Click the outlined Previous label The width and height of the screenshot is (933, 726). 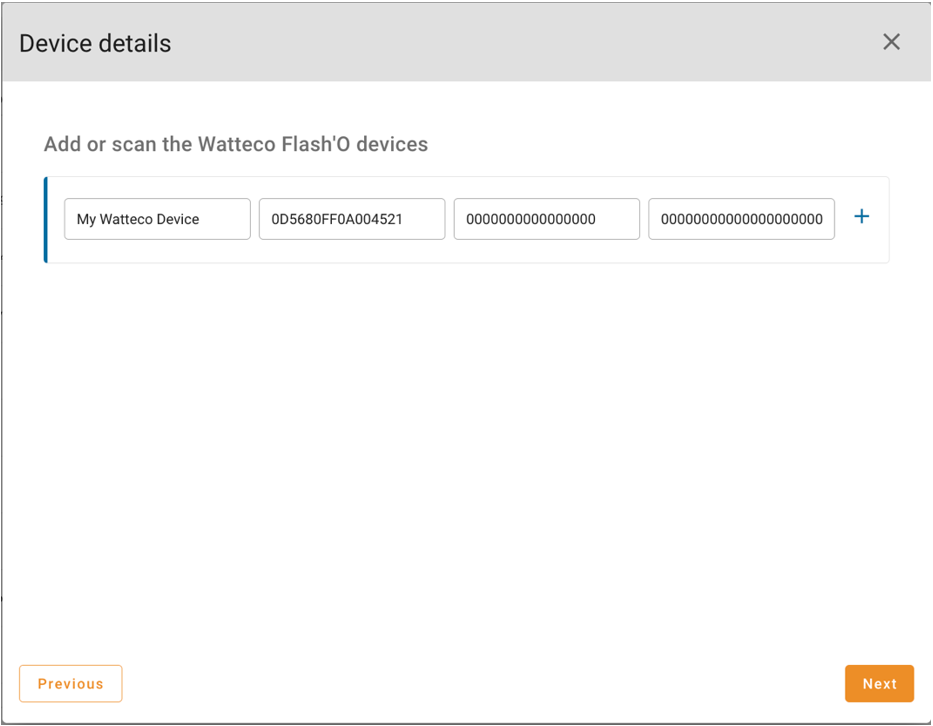[x=71, y=684]
